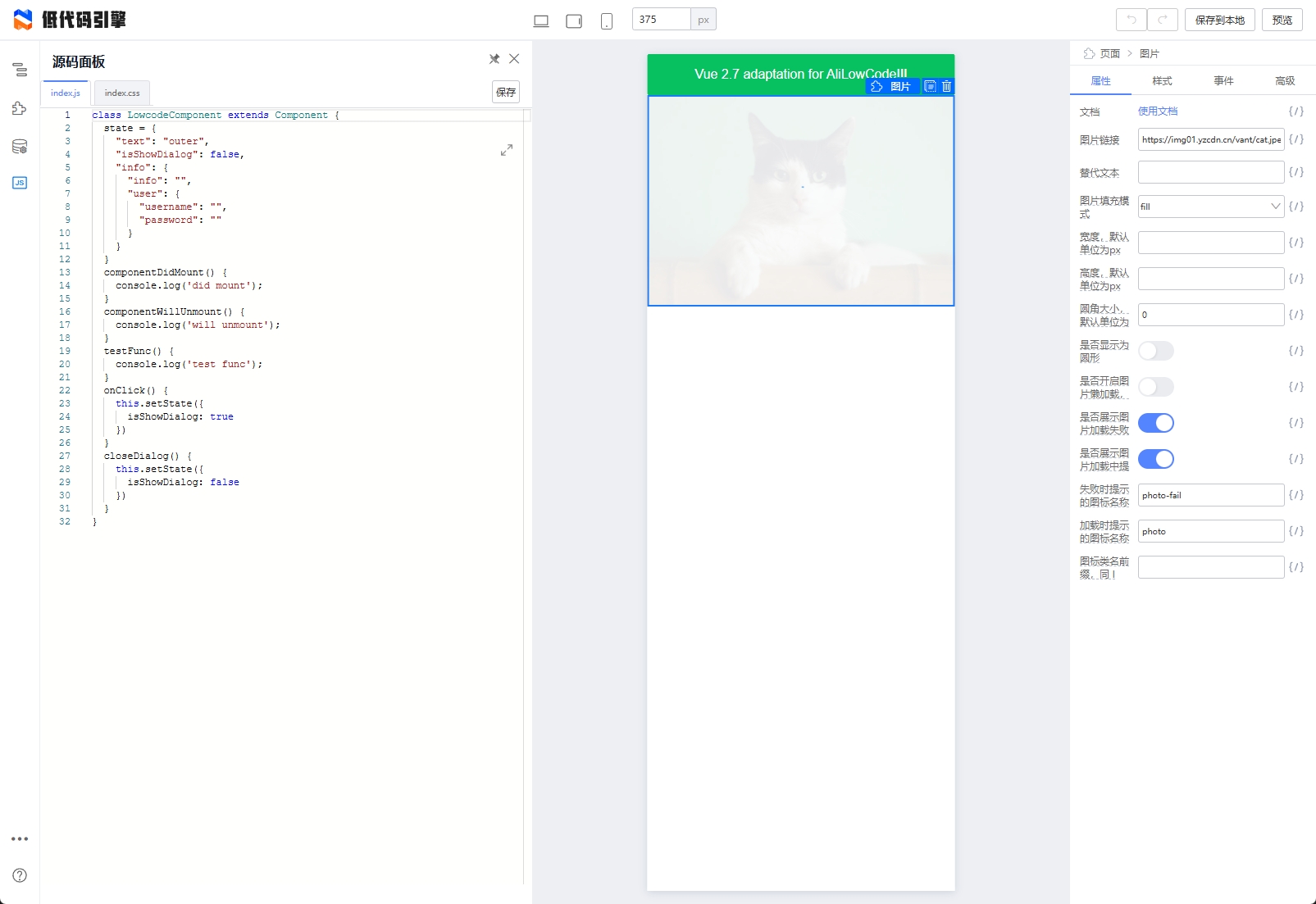Open the 属性 tab
The height and width of the screenshot is (904, 1316).
pyautogui.click(x=1100, y=80)
